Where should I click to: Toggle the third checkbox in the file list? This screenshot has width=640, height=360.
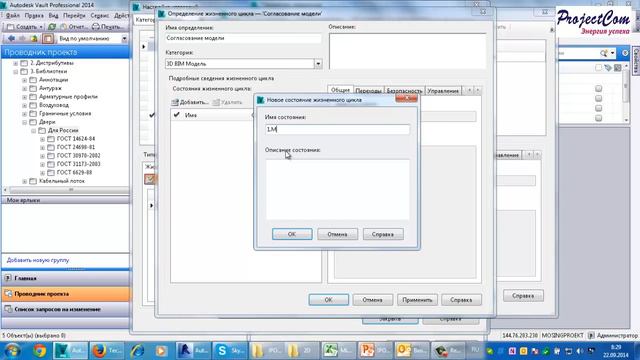pos(598,108)
